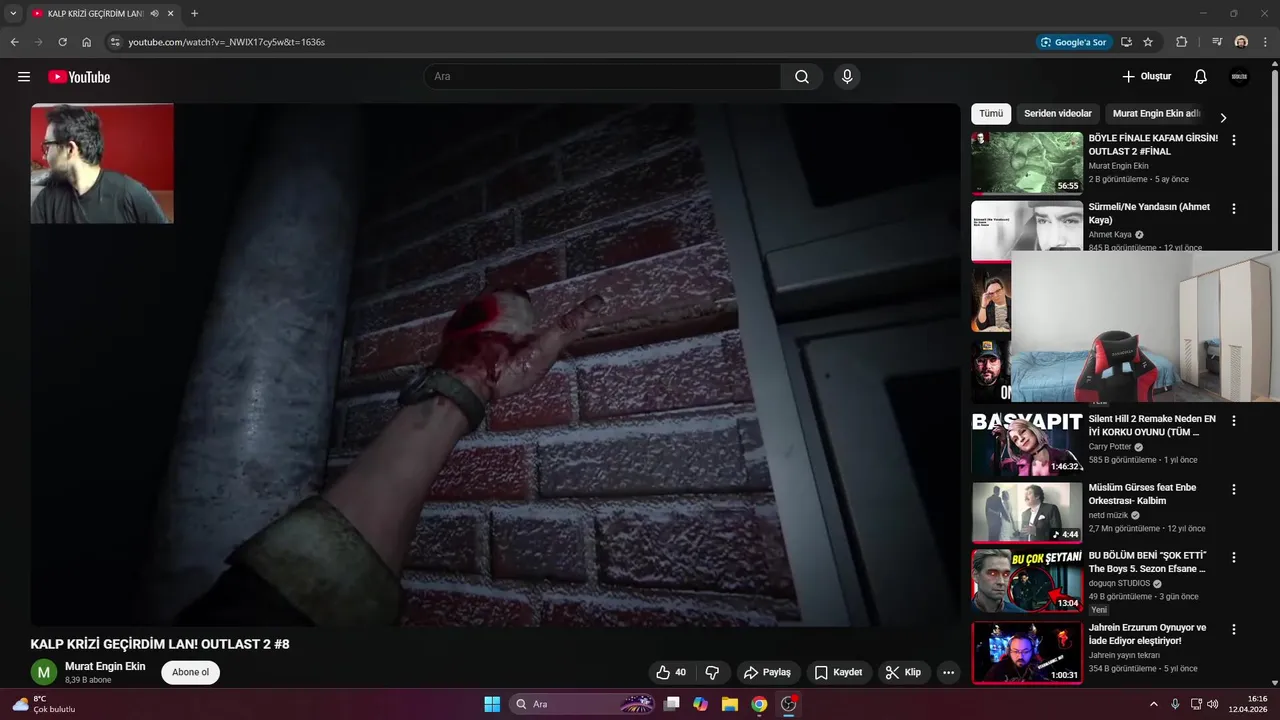Subscribe using the Abone ol button

click(190, 672)
